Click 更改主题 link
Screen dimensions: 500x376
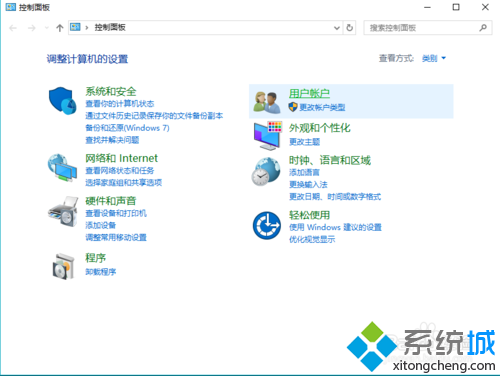(x=304, y=142)
